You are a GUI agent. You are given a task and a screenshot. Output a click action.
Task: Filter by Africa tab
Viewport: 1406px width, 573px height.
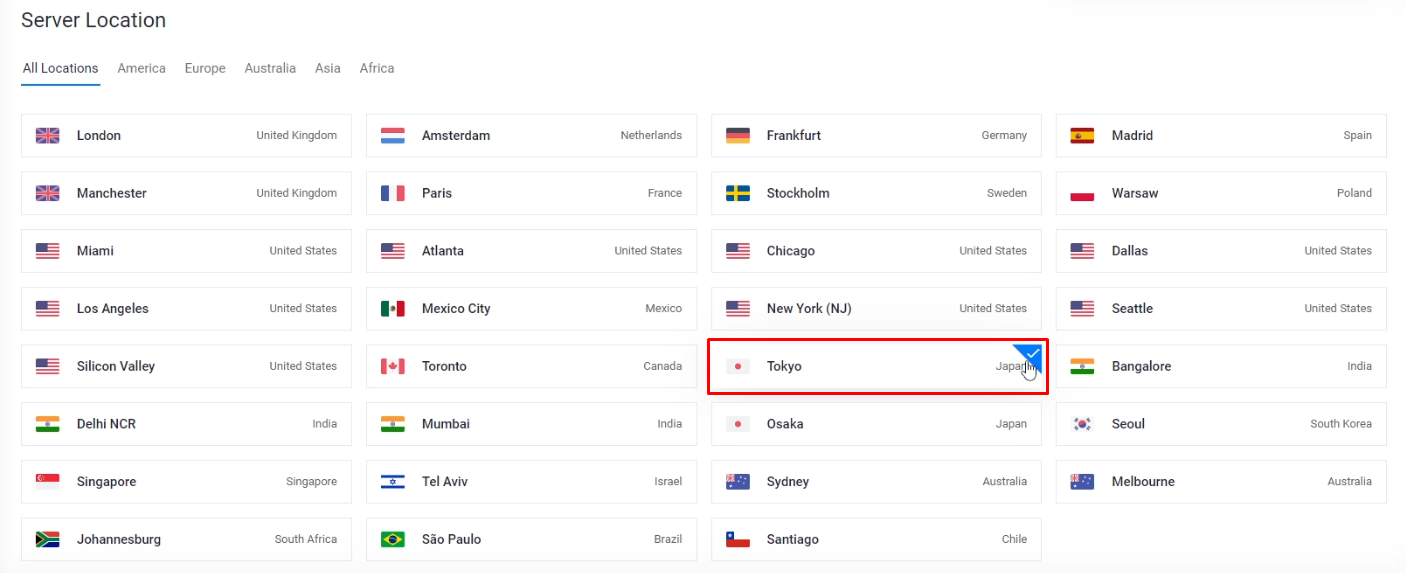(x=377, y=69)
